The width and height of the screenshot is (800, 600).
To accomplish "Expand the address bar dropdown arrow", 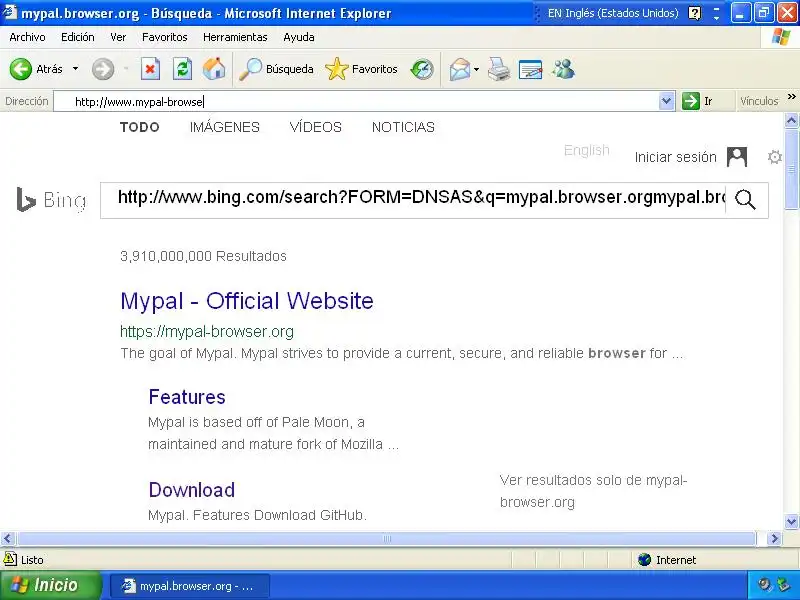I will pyautogui.click(x=666, y=101).
